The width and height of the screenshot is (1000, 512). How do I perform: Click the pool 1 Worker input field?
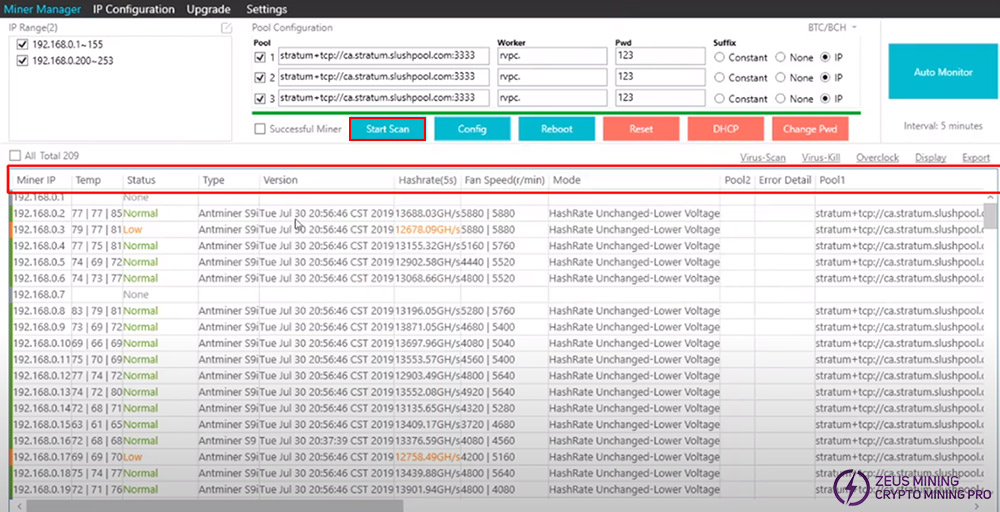pos(551,57)
